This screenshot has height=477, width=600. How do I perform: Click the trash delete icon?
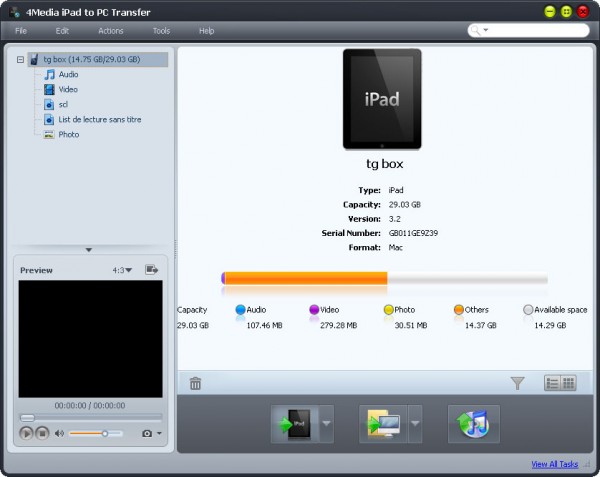[x=196, y=382]
